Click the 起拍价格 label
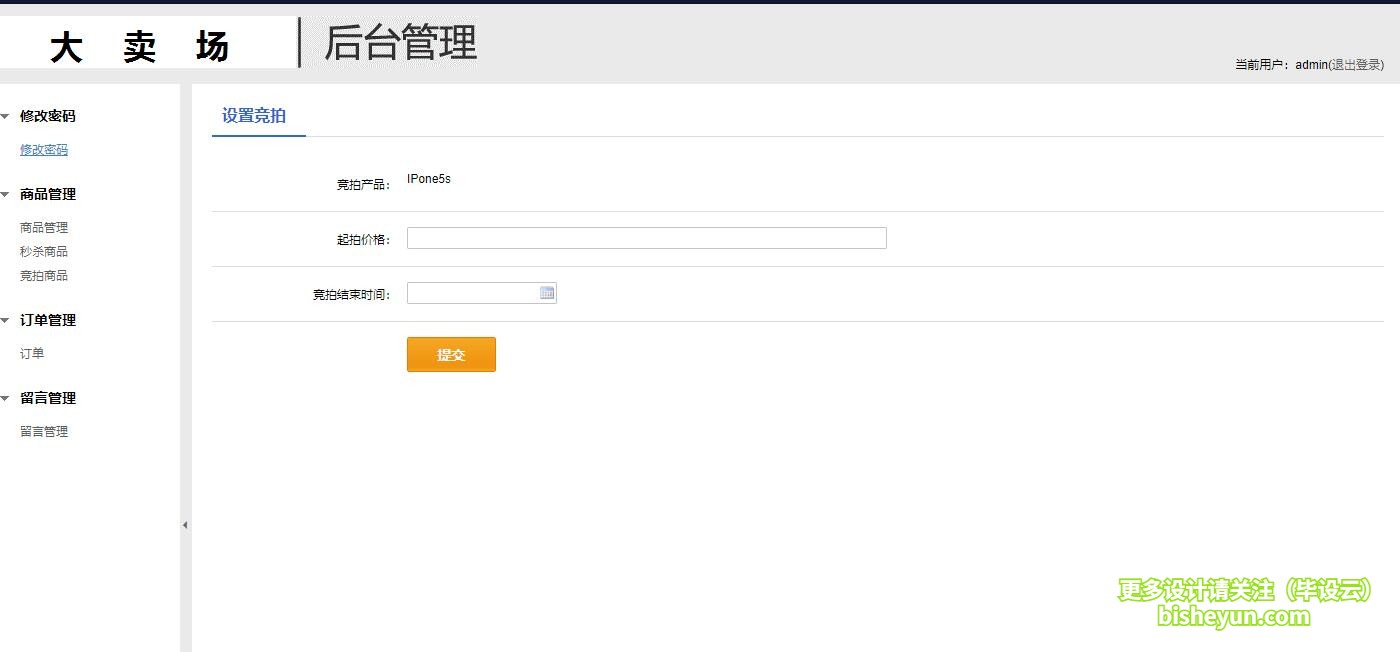This screenshot has width=1400, height=652. 364,240
